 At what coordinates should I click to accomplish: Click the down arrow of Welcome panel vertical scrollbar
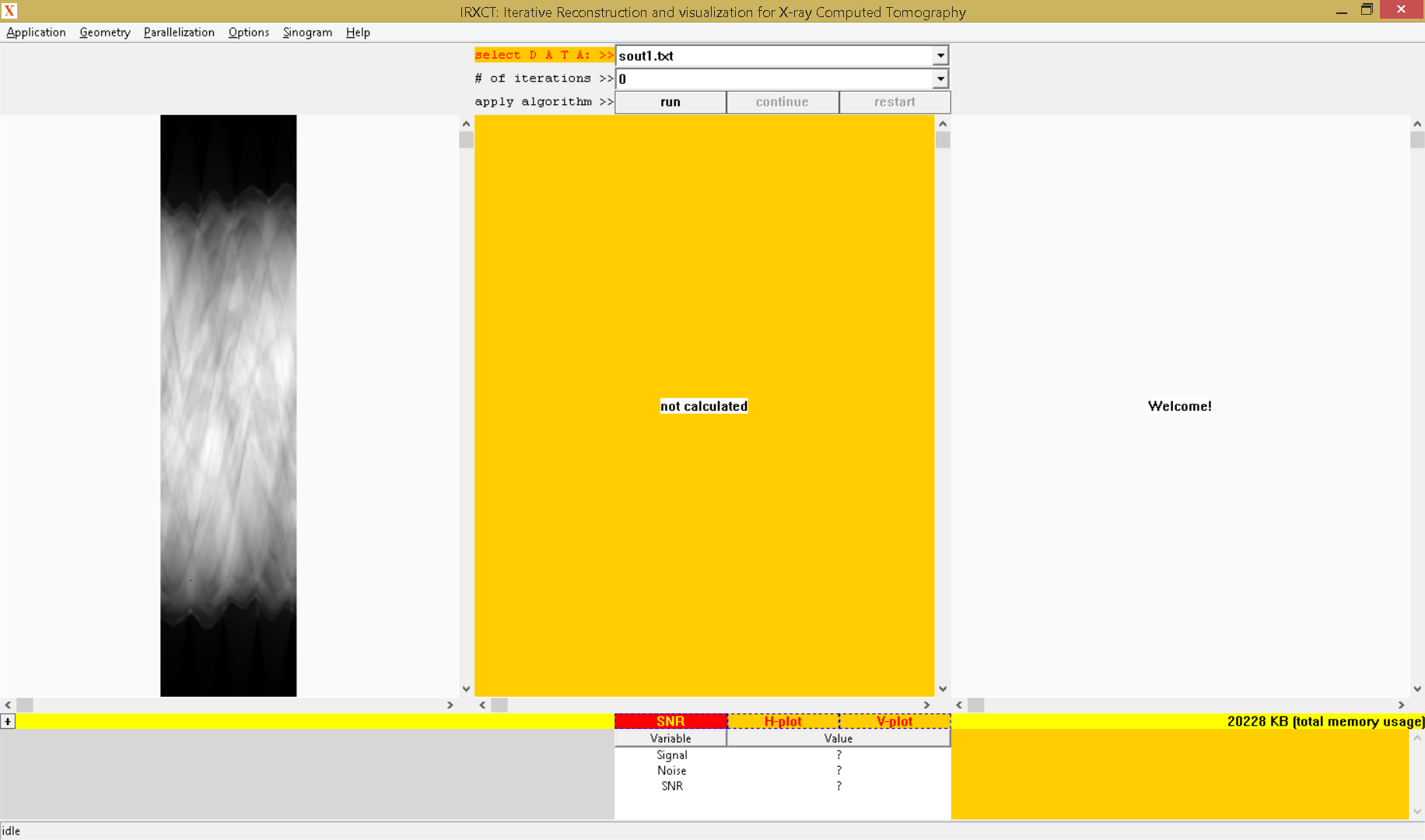coord(1417,688)
